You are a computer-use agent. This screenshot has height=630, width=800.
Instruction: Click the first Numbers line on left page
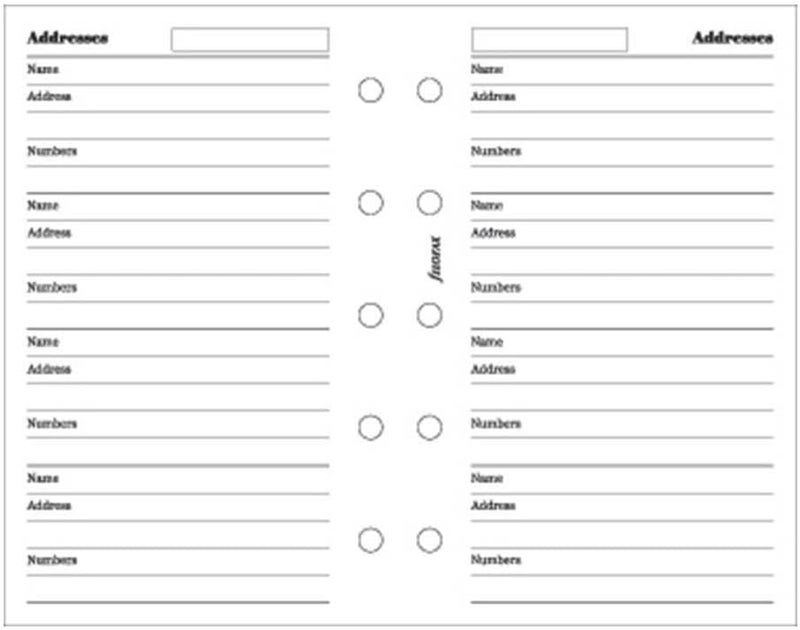(x=178, y=153)
